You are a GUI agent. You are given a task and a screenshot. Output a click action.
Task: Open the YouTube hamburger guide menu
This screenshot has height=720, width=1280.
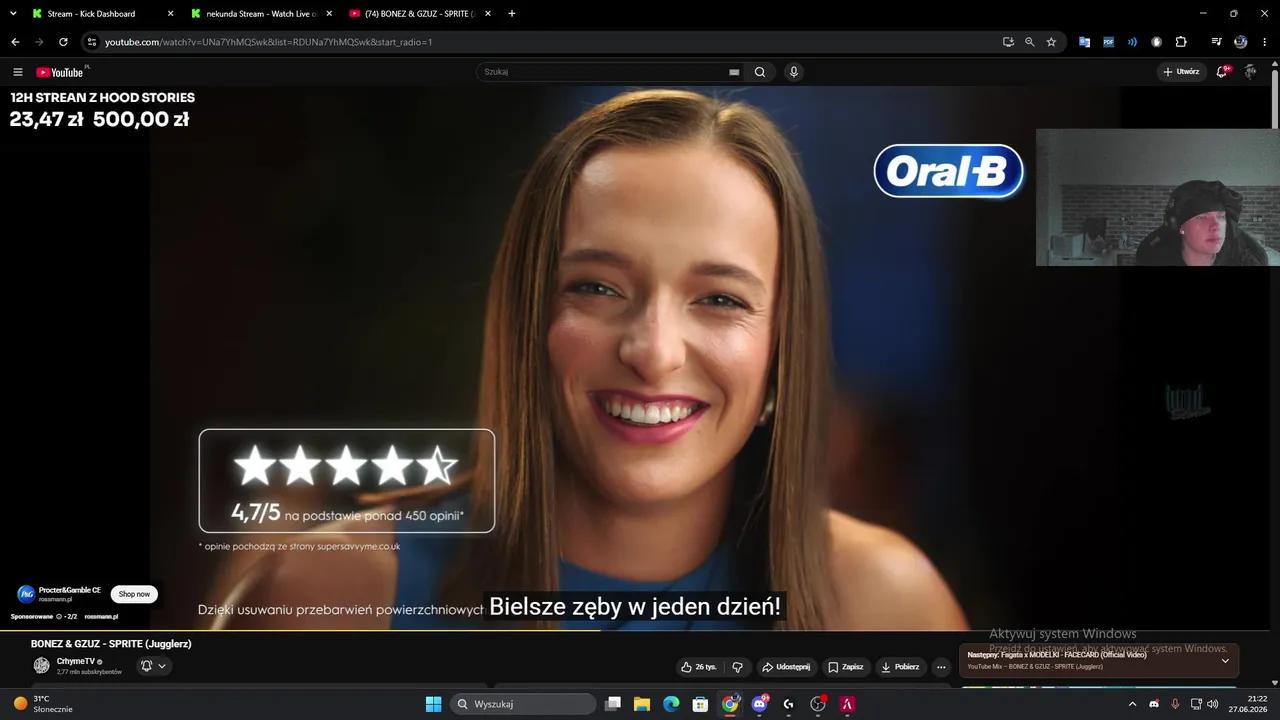click(17, 72)
